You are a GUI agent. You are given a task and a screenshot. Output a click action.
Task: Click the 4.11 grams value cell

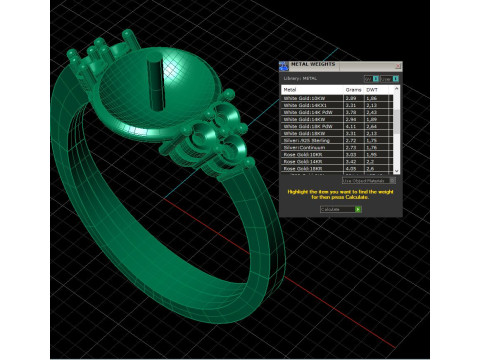(354, 126)
